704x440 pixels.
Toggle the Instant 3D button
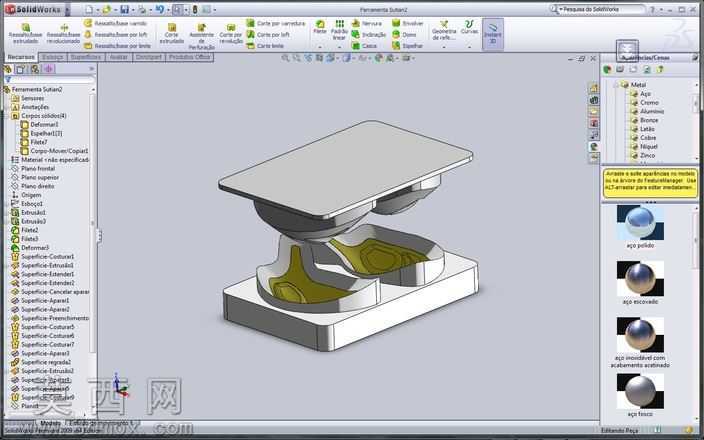pyautogui.click(x=493, y=33)
